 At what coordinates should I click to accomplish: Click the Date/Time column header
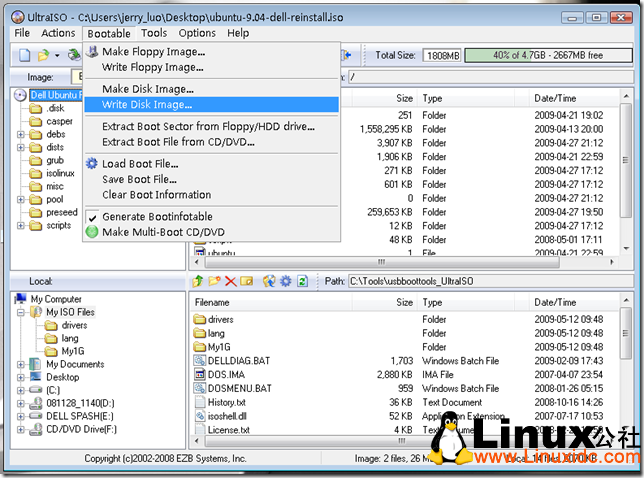point(555,98)
